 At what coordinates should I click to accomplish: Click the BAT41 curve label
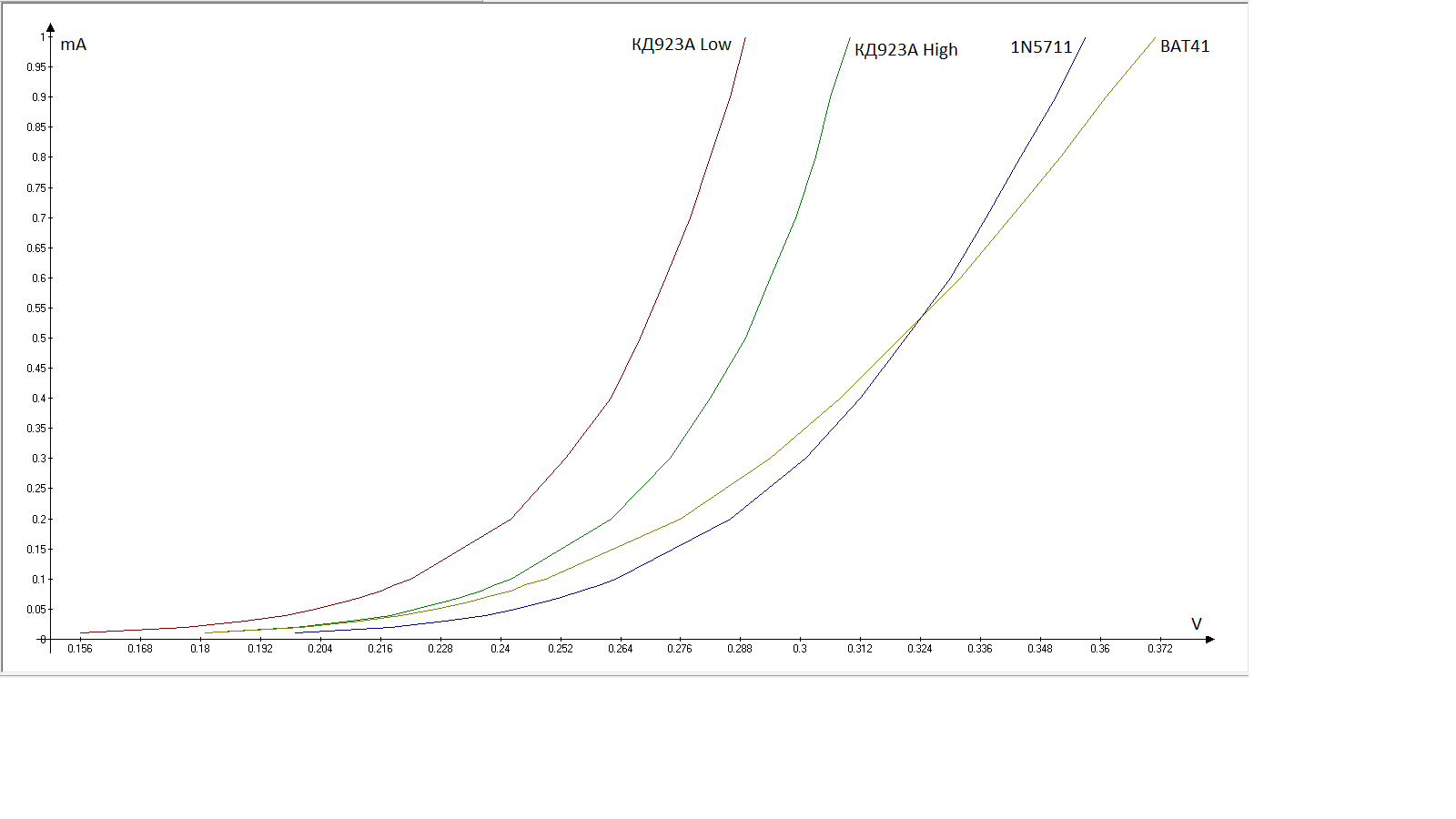[1185, 46]
